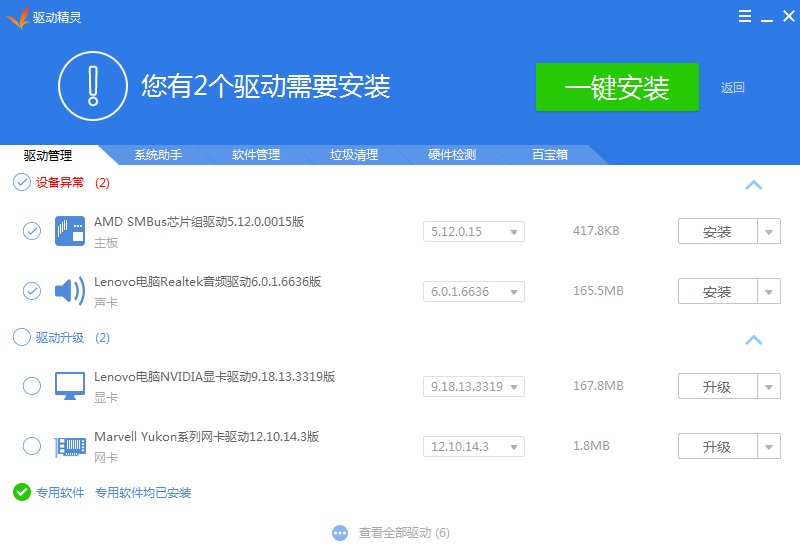Viewport: 800px width, 560px height.
Task: Click the 驱动升级 (2) heading text
Action: pos(72,338)
